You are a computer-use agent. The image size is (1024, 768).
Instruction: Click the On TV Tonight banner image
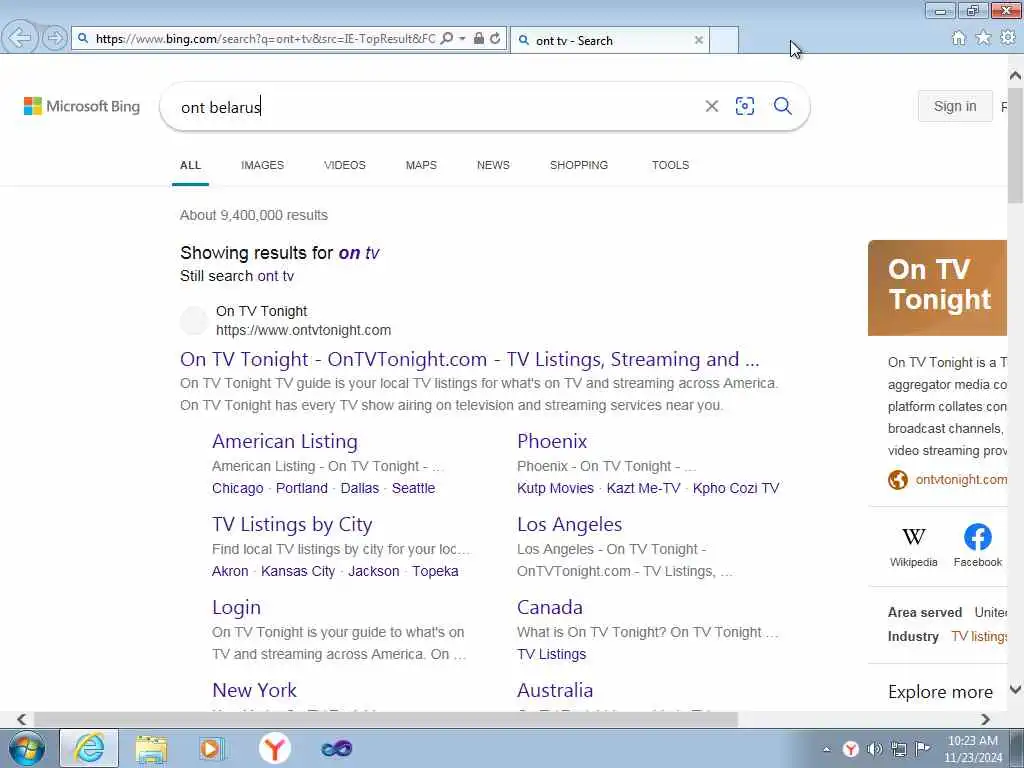[x=937, y=288]
